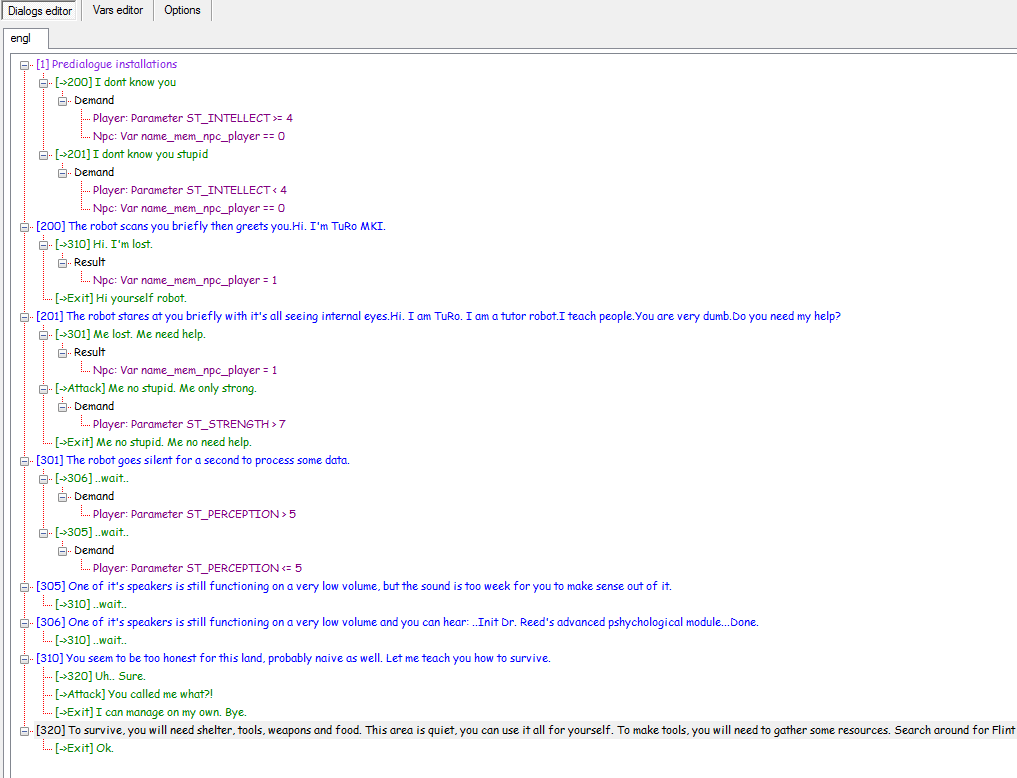
Task: Collapse the dialog 310 node
Action: click(x=25, y=659)
